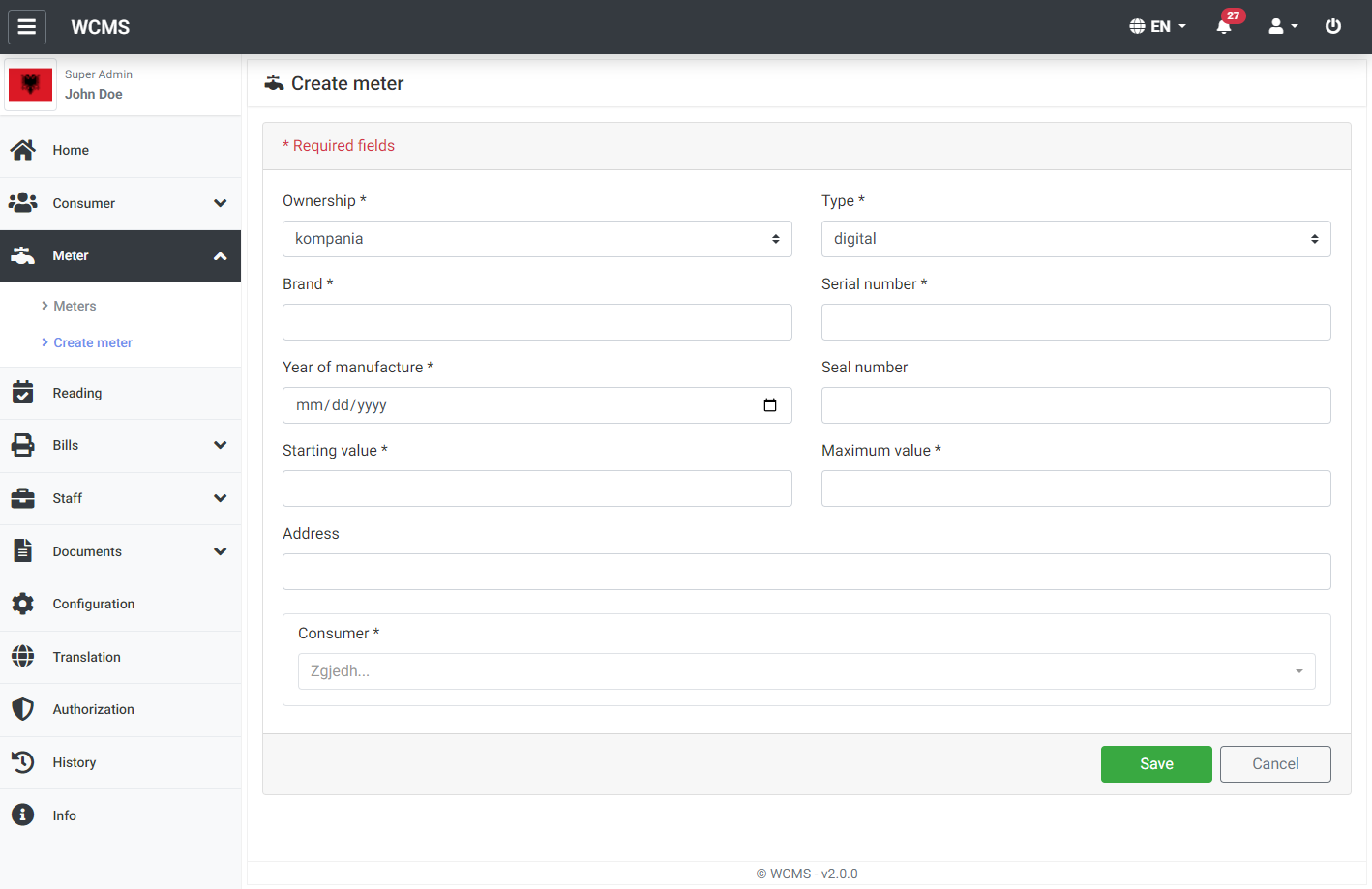Click the History clock icon
Viewport: 1372px width, 889px height.
click(x=23, y=762)
